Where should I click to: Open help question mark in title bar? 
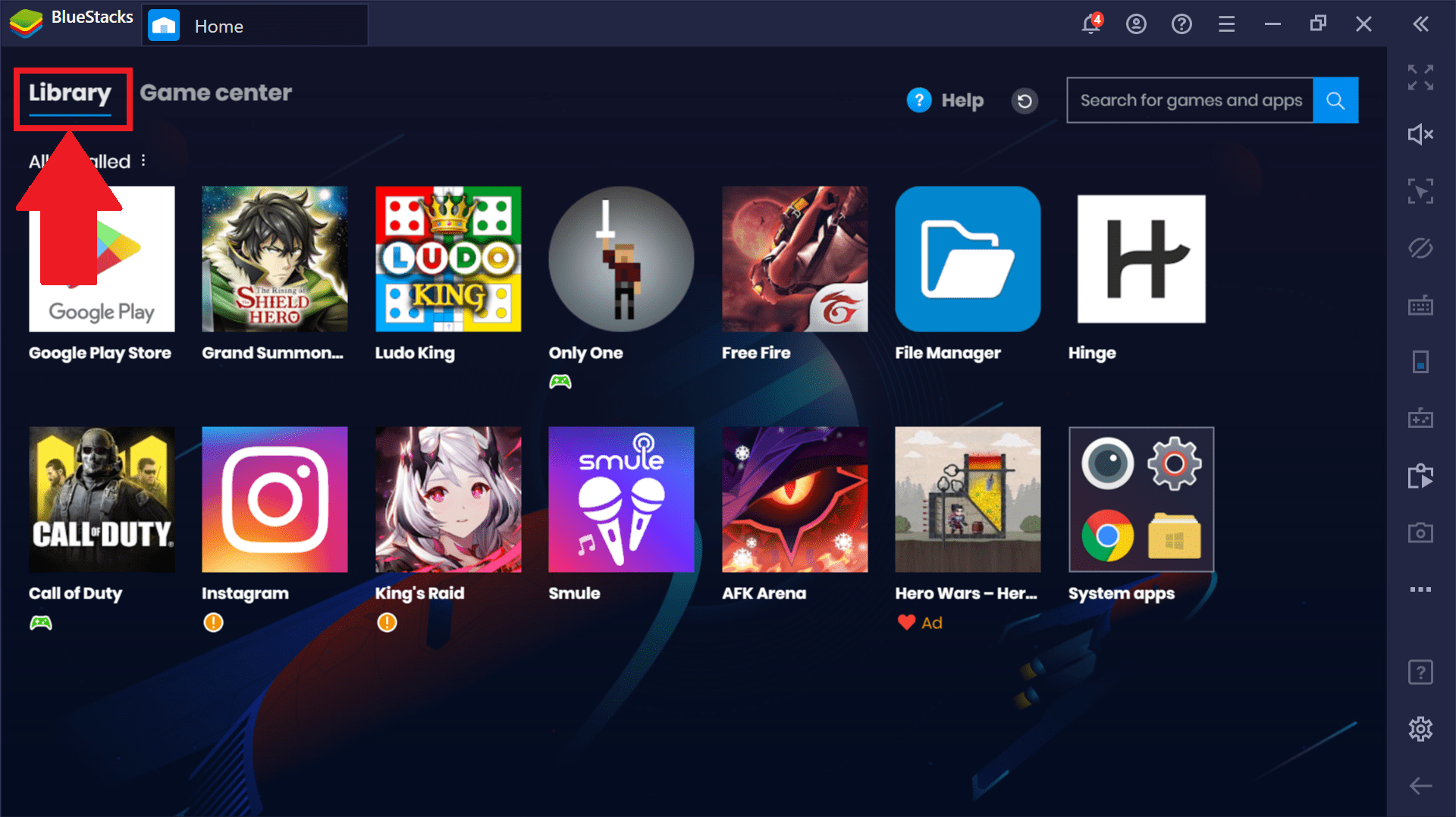point(1181,24)
